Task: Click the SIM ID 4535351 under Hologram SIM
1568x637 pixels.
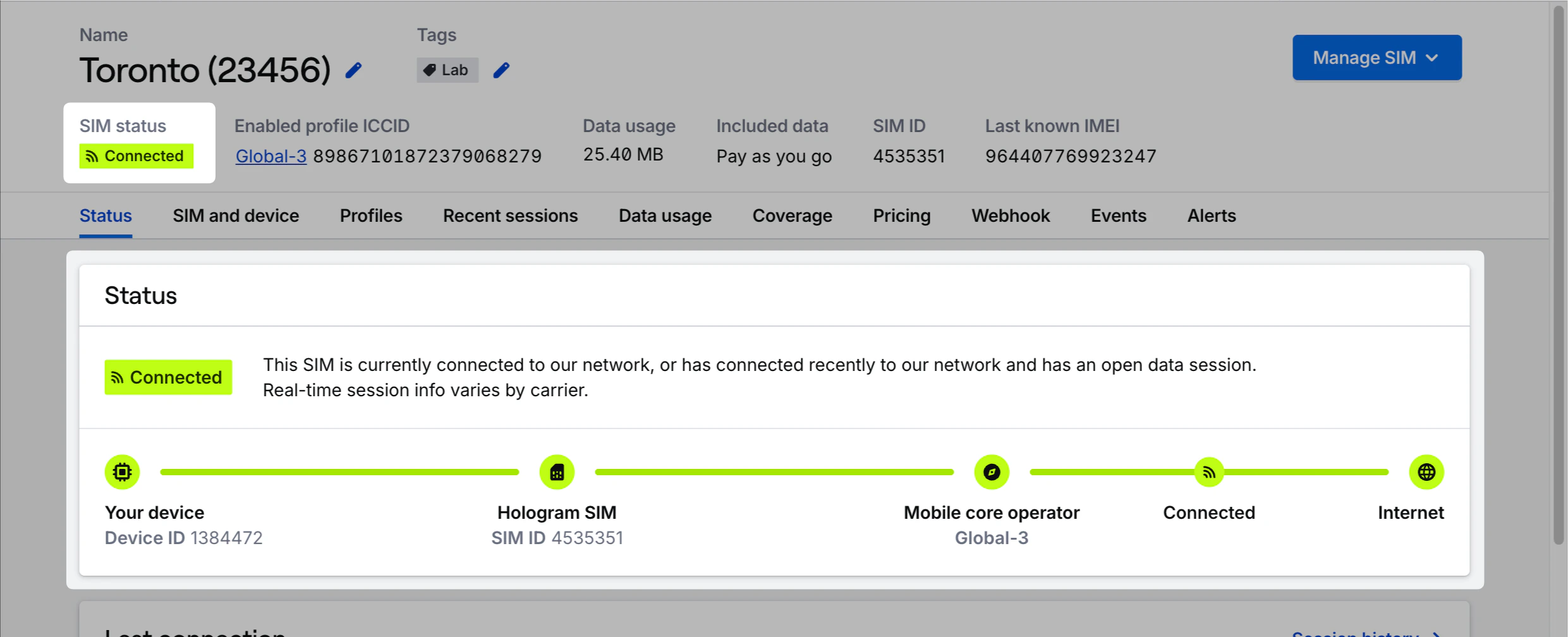Action: tap(557, 538)
